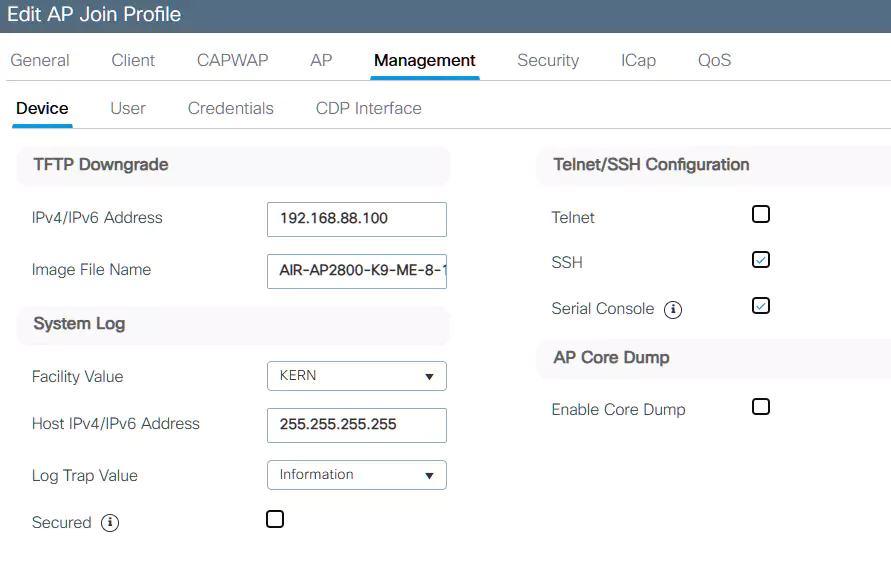The width and height of the screenshot is (891, 576).
Task: Enable the Telnet checkbox
Action: click(x=761, y=214)
